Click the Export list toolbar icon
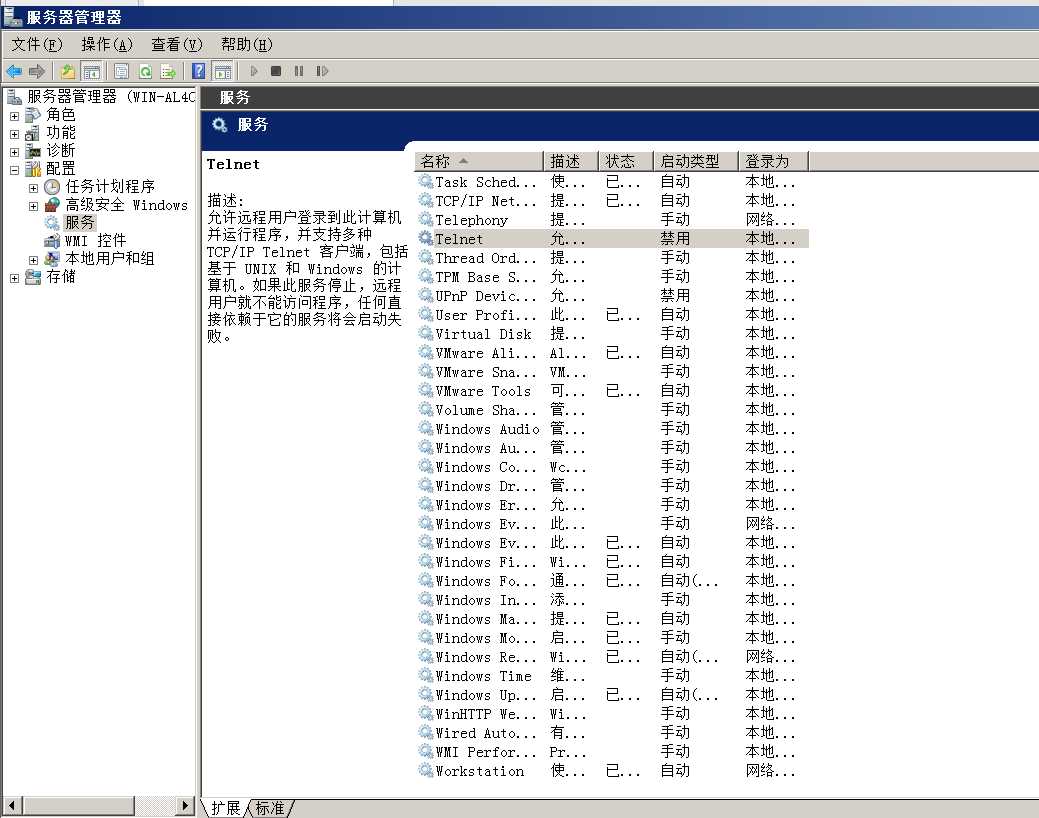The width and height of the screenshot is (1039, 818). tap(168, 71)
